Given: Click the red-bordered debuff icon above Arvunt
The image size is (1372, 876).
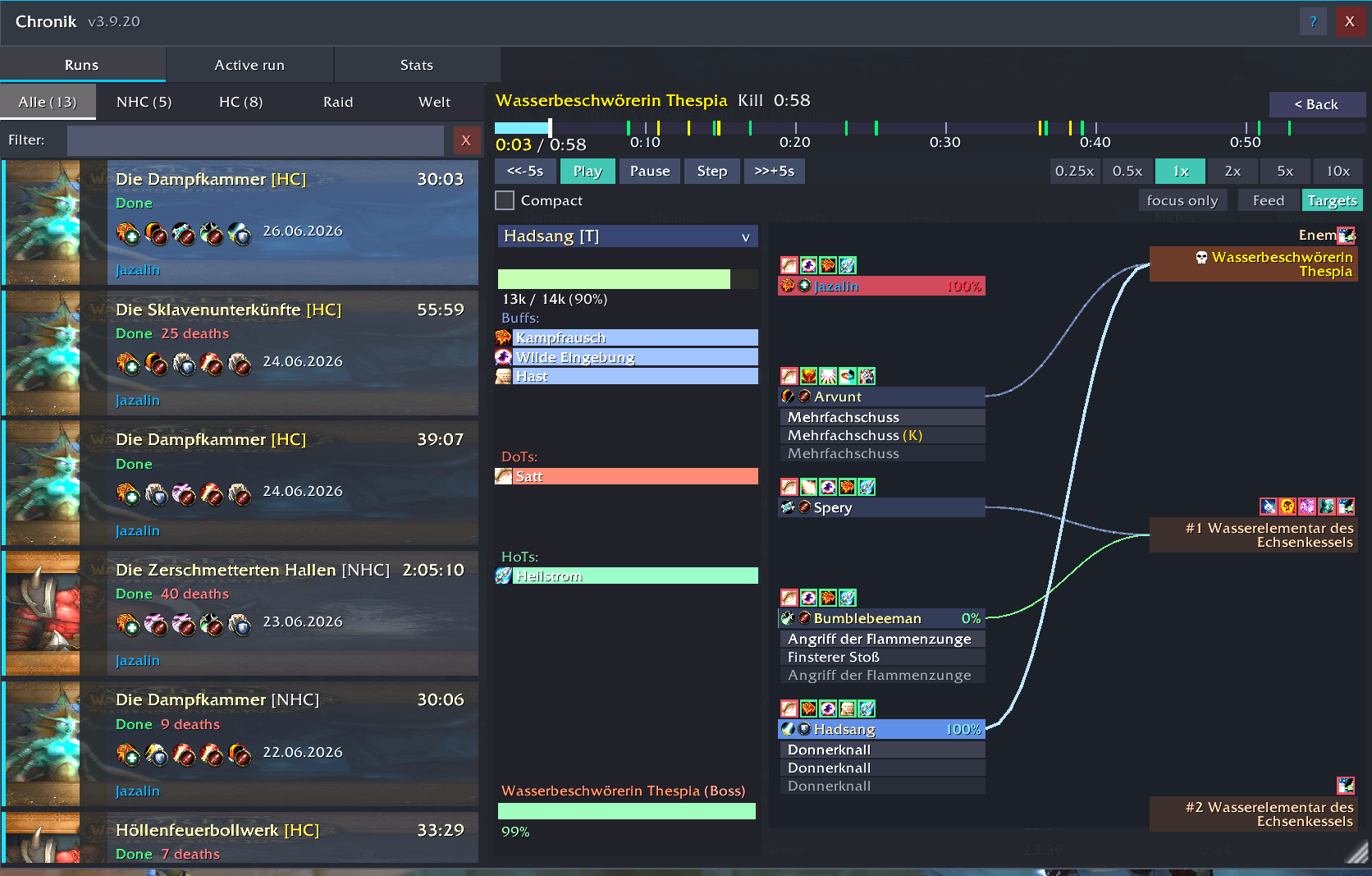Looking at the screenshot, I should 789,376.
